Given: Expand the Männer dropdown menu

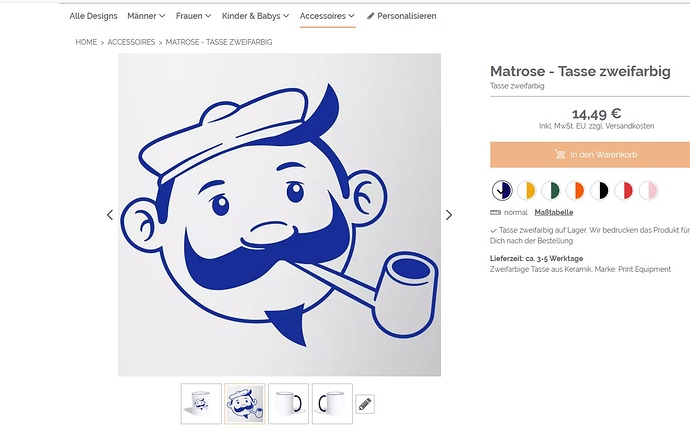Looking at the screenshot, I should coord(146,16).
